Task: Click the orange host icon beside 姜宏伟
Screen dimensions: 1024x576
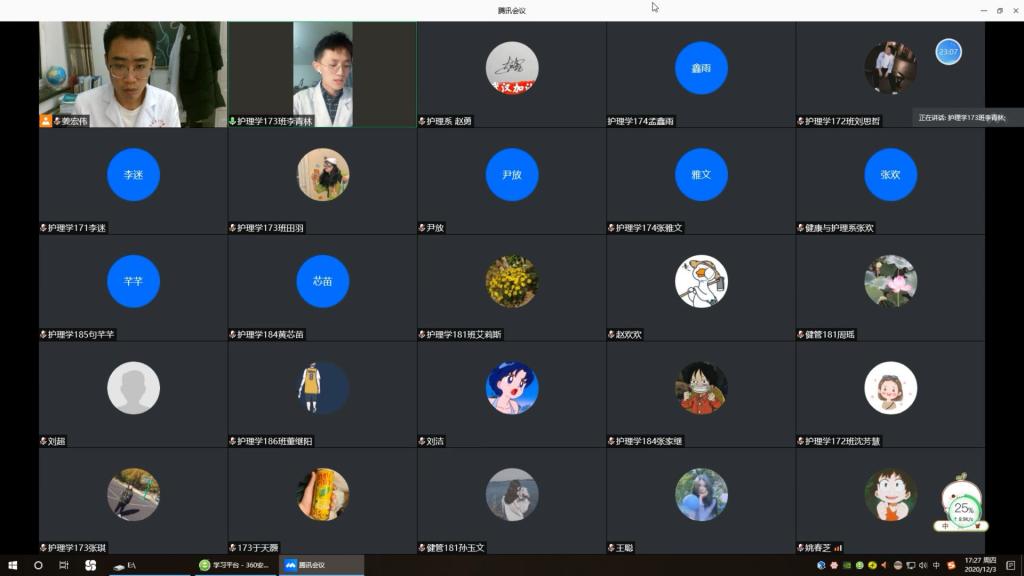Action: 45,121
